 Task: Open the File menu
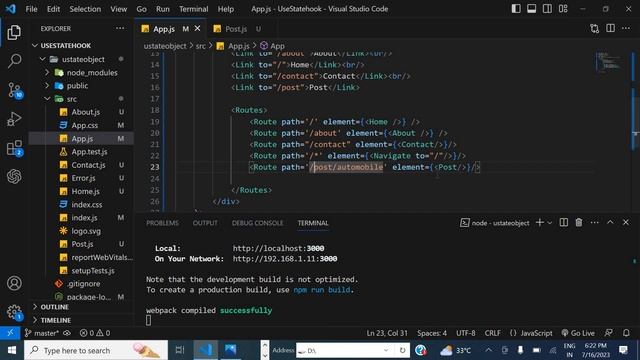coord(31,9)
